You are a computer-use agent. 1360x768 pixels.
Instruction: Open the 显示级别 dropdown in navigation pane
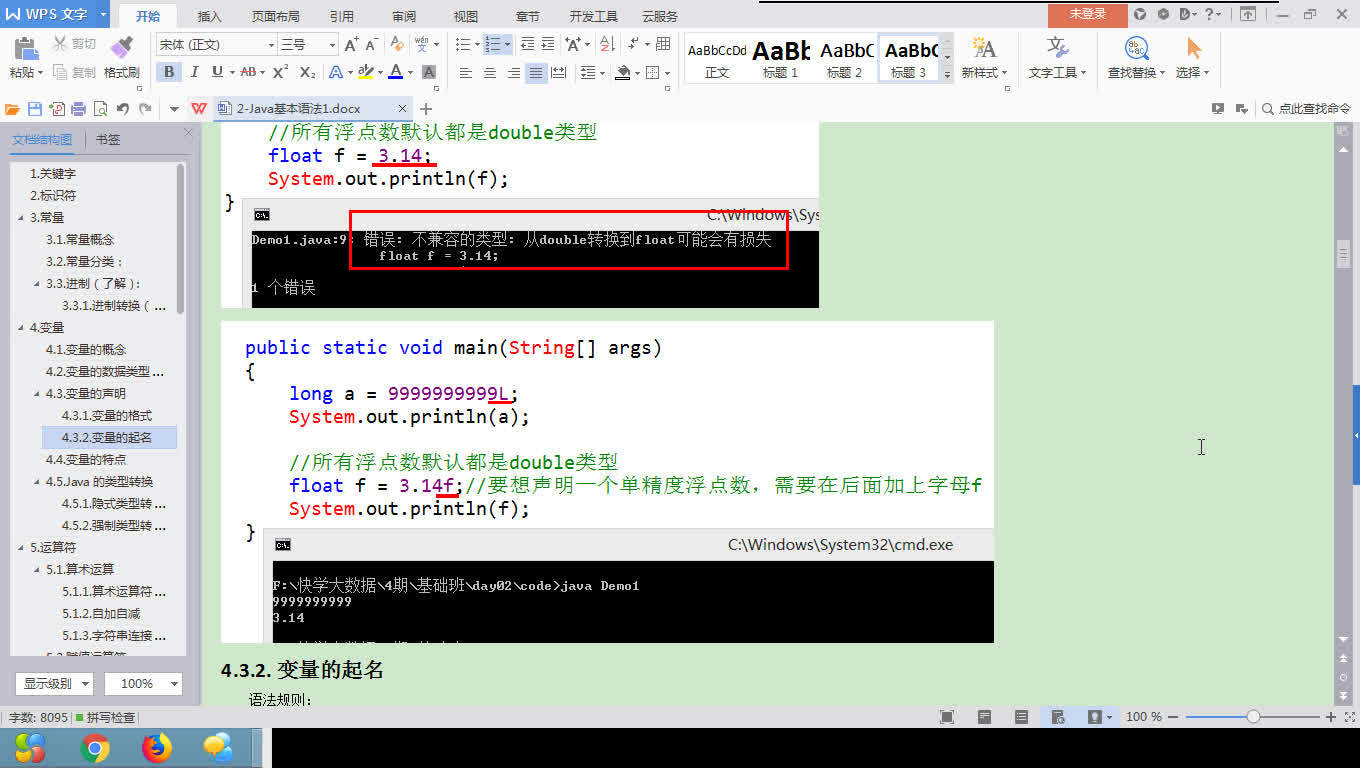(54, 684)
